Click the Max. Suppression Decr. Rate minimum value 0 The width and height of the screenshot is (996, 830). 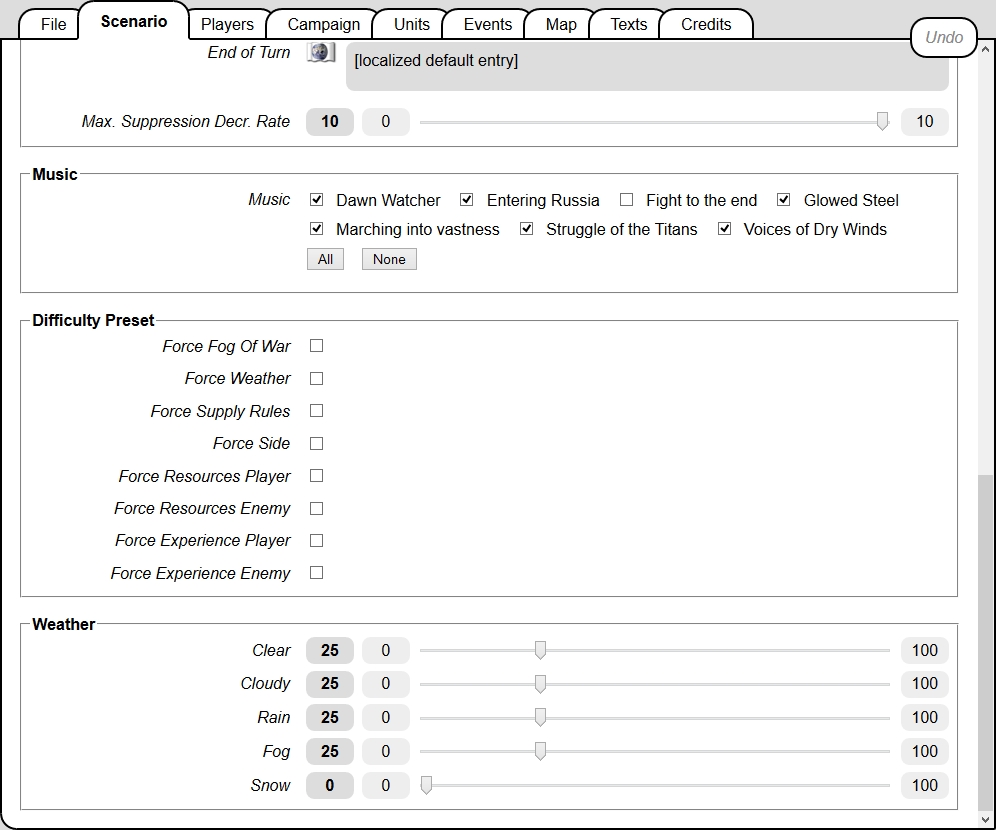click(386, 121)
